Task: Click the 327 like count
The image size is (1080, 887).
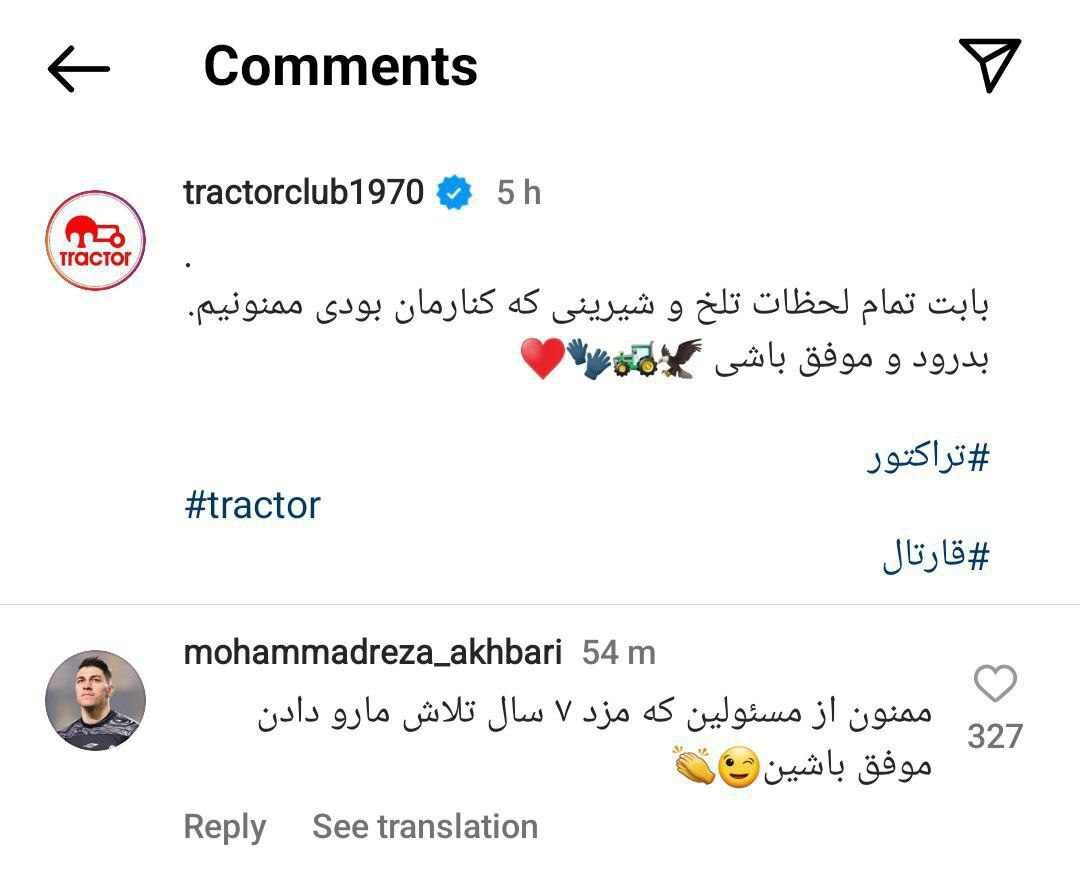Action: [994, 736]
